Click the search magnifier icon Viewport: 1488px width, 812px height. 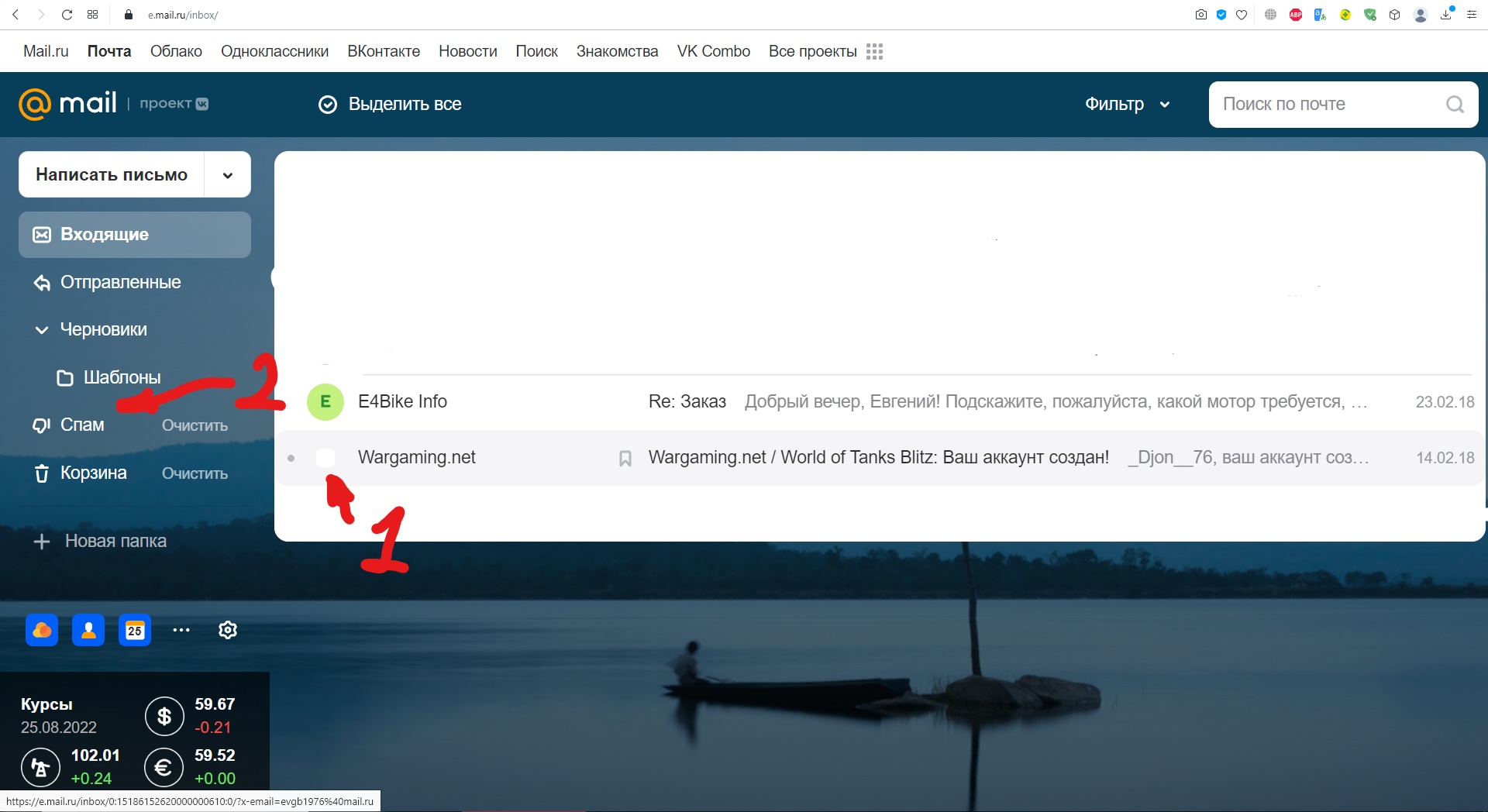1455,105
